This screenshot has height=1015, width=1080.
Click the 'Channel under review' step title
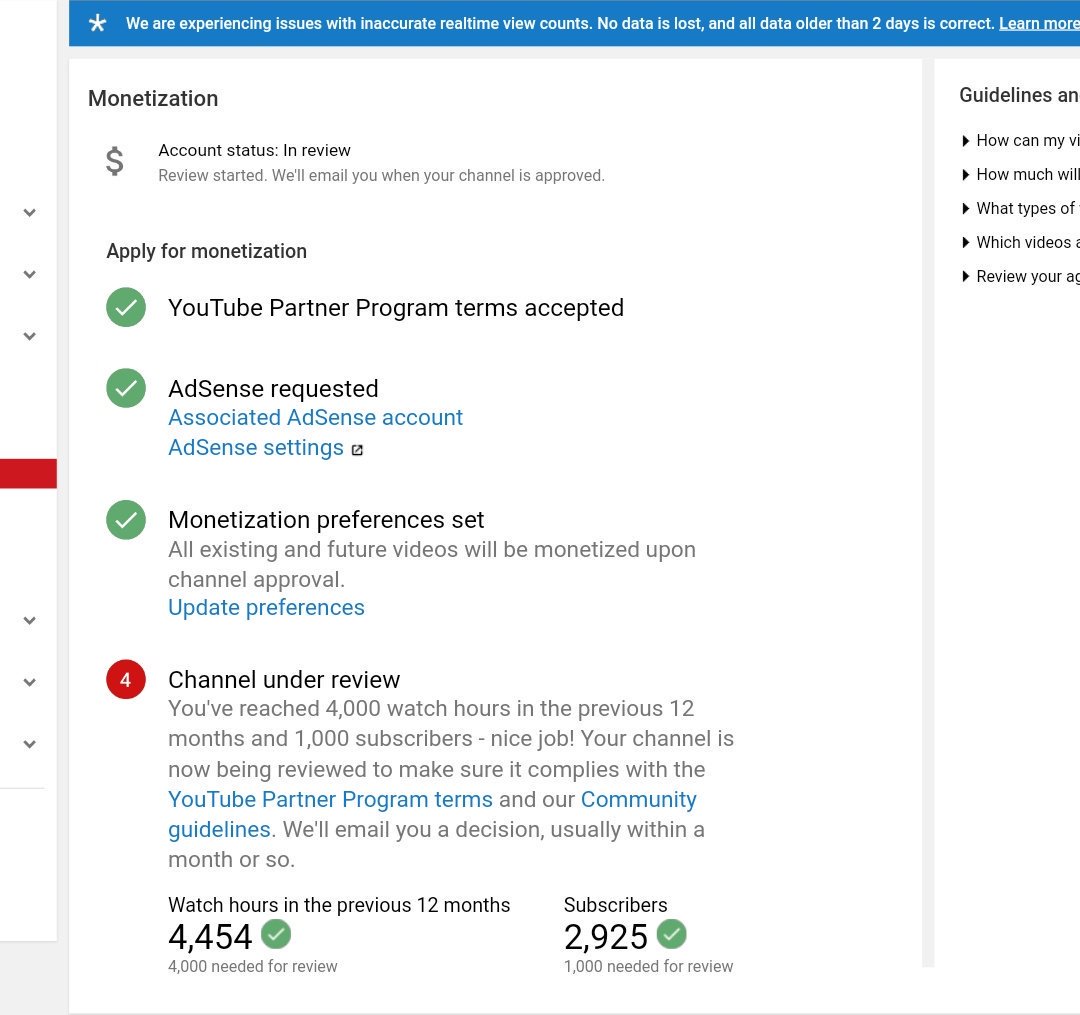pos(284,680)
